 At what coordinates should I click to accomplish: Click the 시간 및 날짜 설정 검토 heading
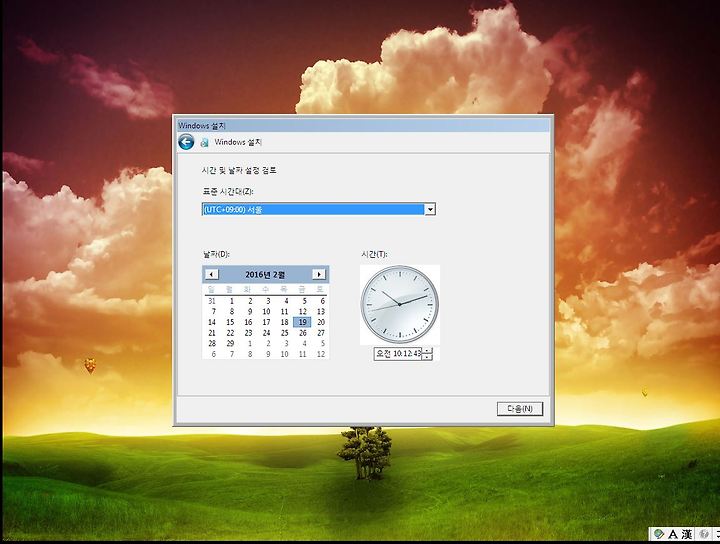tap(239, 170)
